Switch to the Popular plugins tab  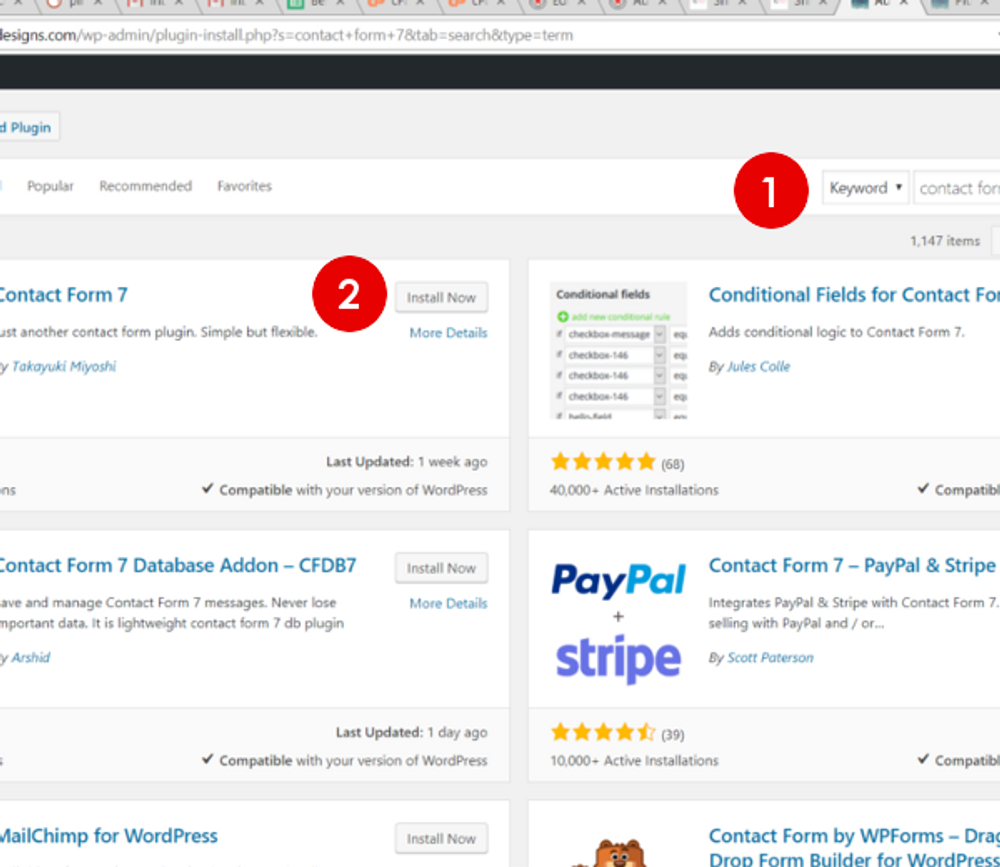tap(50, 186)
